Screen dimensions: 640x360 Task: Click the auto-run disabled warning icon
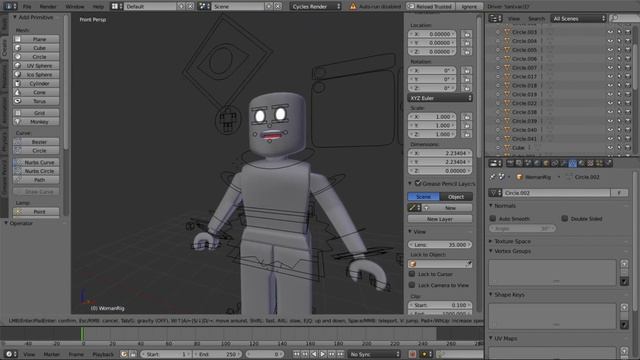(x=353, y=7)
